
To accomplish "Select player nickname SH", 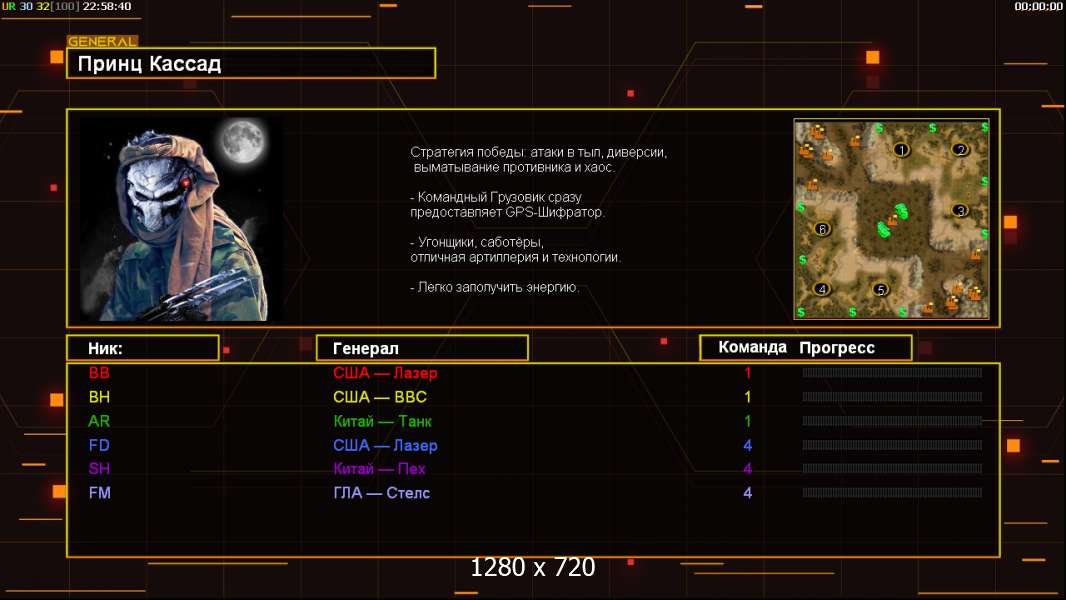I will coord(99,468).
